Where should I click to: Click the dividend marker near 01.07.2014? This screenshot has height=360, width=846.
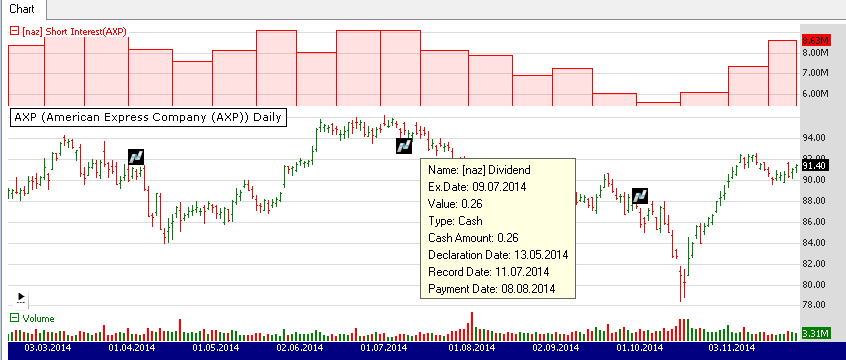404,145
